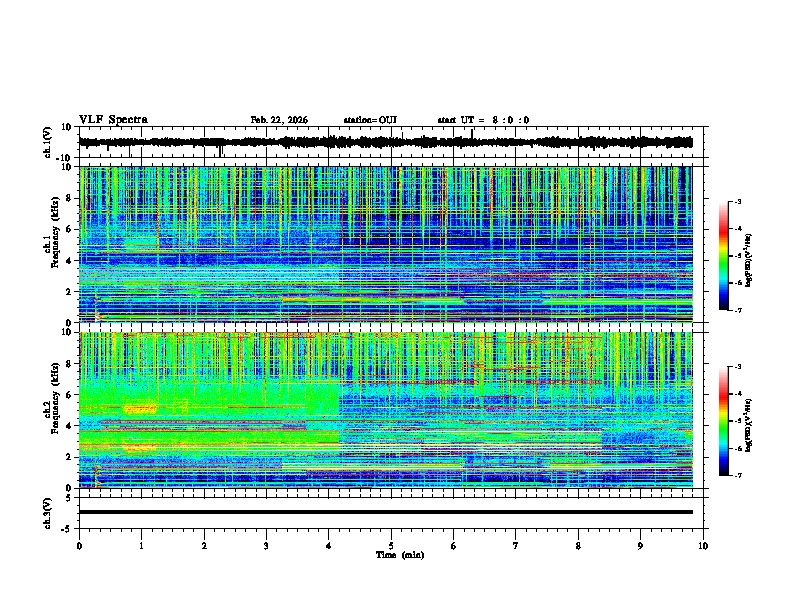Click the black ch.3 voltage trace bar
The width and height of the screenshot is (792, 612).
tap(385, 512)
